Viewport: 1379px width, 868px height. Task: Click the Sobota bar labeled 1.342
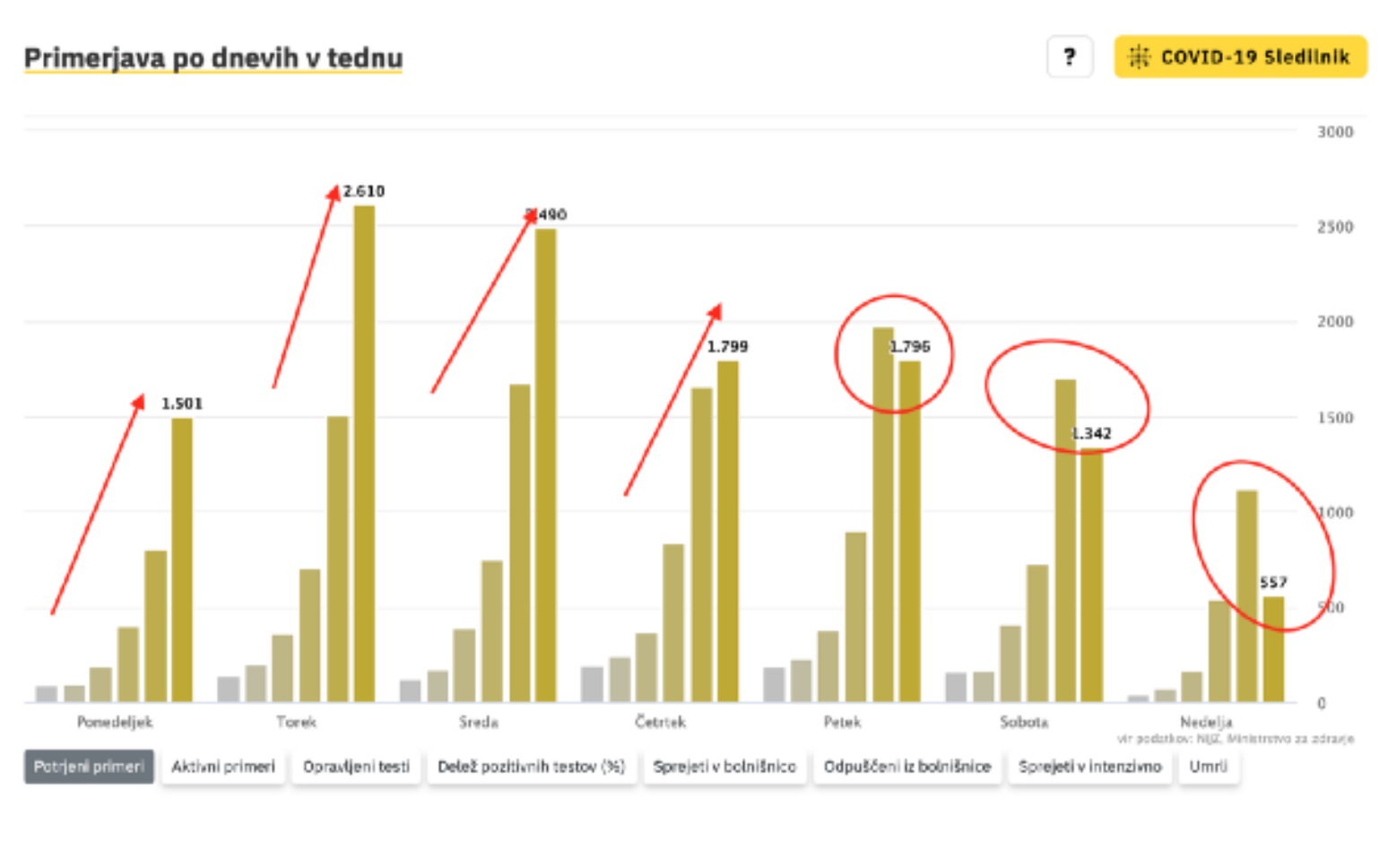coord(1091,574)
